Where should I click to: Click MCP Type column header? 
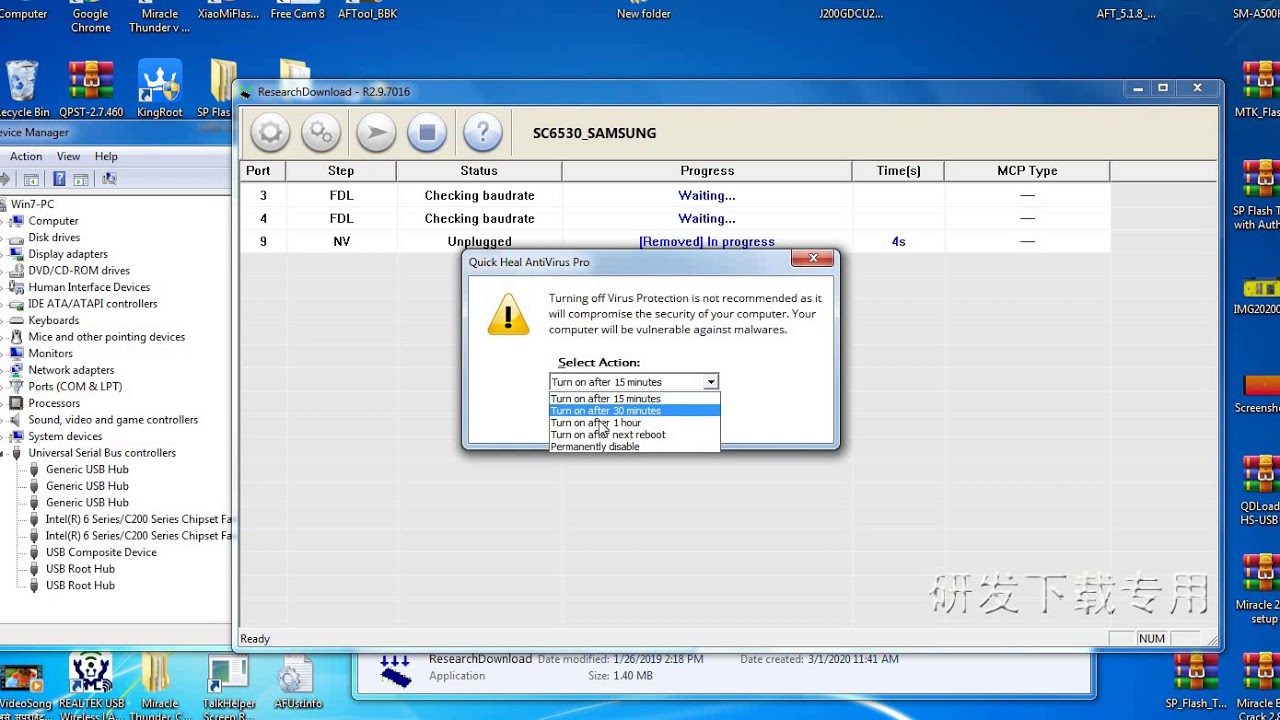tap(1027, 171)
